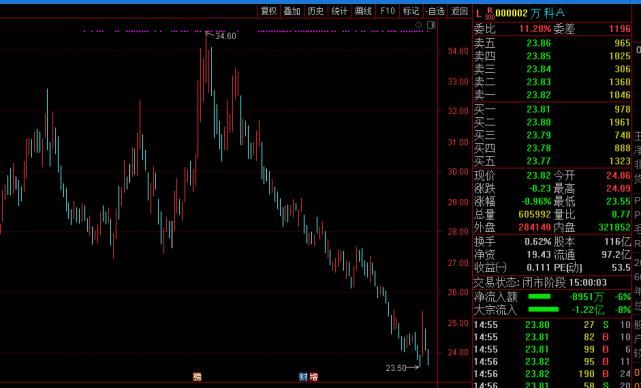Screen dimensions: 641x388
Task: Click the 标记 mark button
Action: [411, 11]
